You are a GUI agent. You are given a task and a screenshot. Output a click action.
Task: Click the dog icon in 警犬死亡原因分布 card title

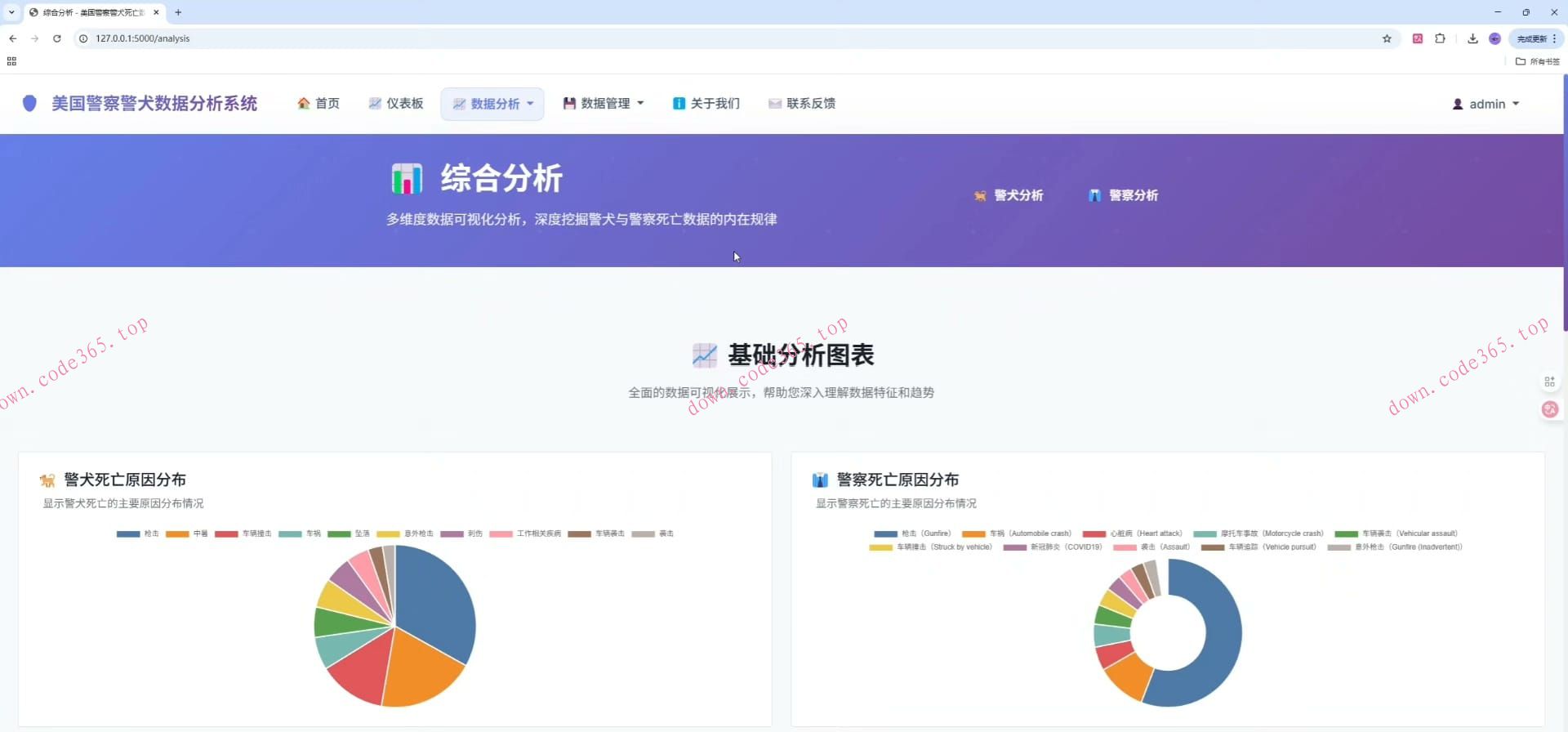point(47,480)
